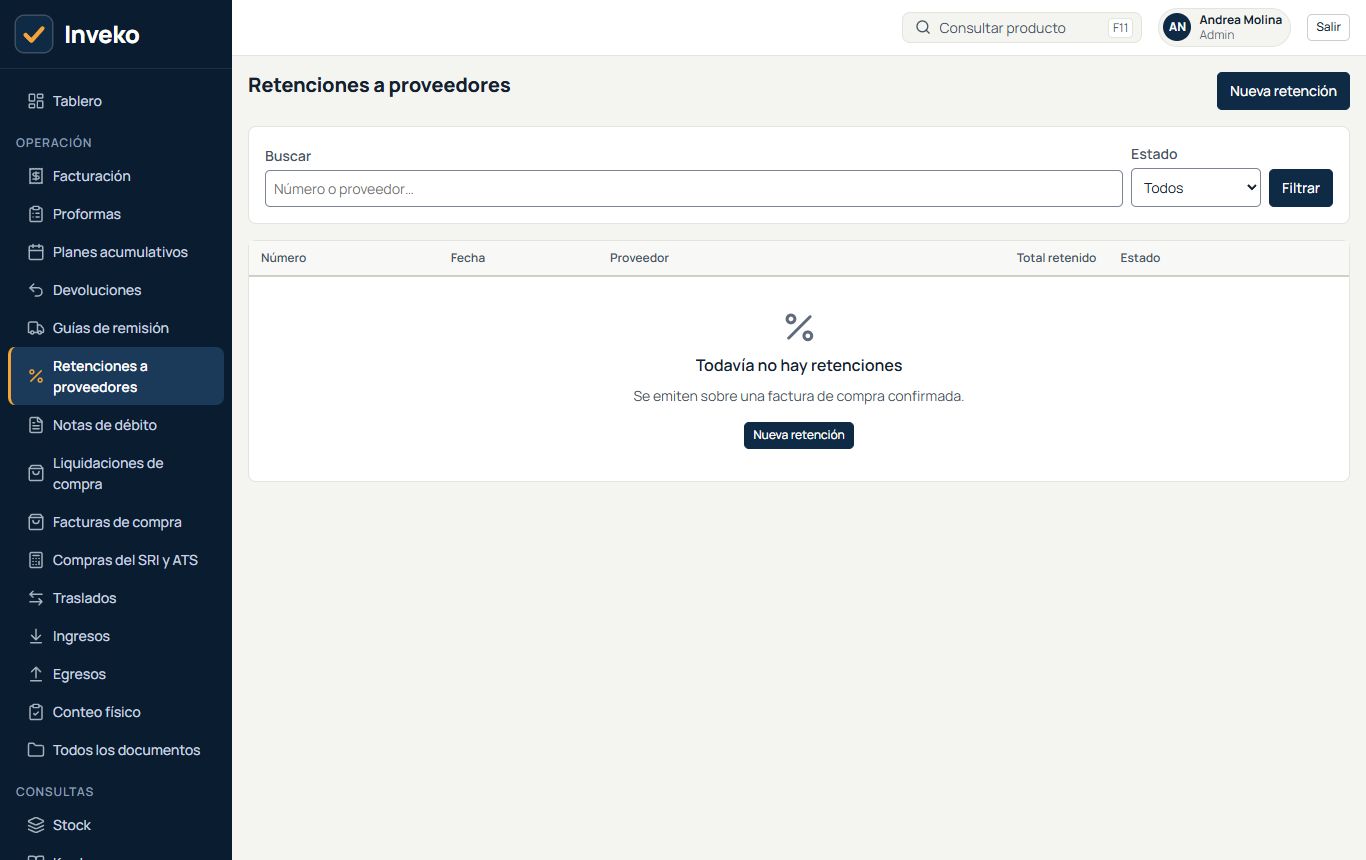Click the magnifier icon in Consultar producto
This screenshot has height=860, width=1366.
click(923, 28)
